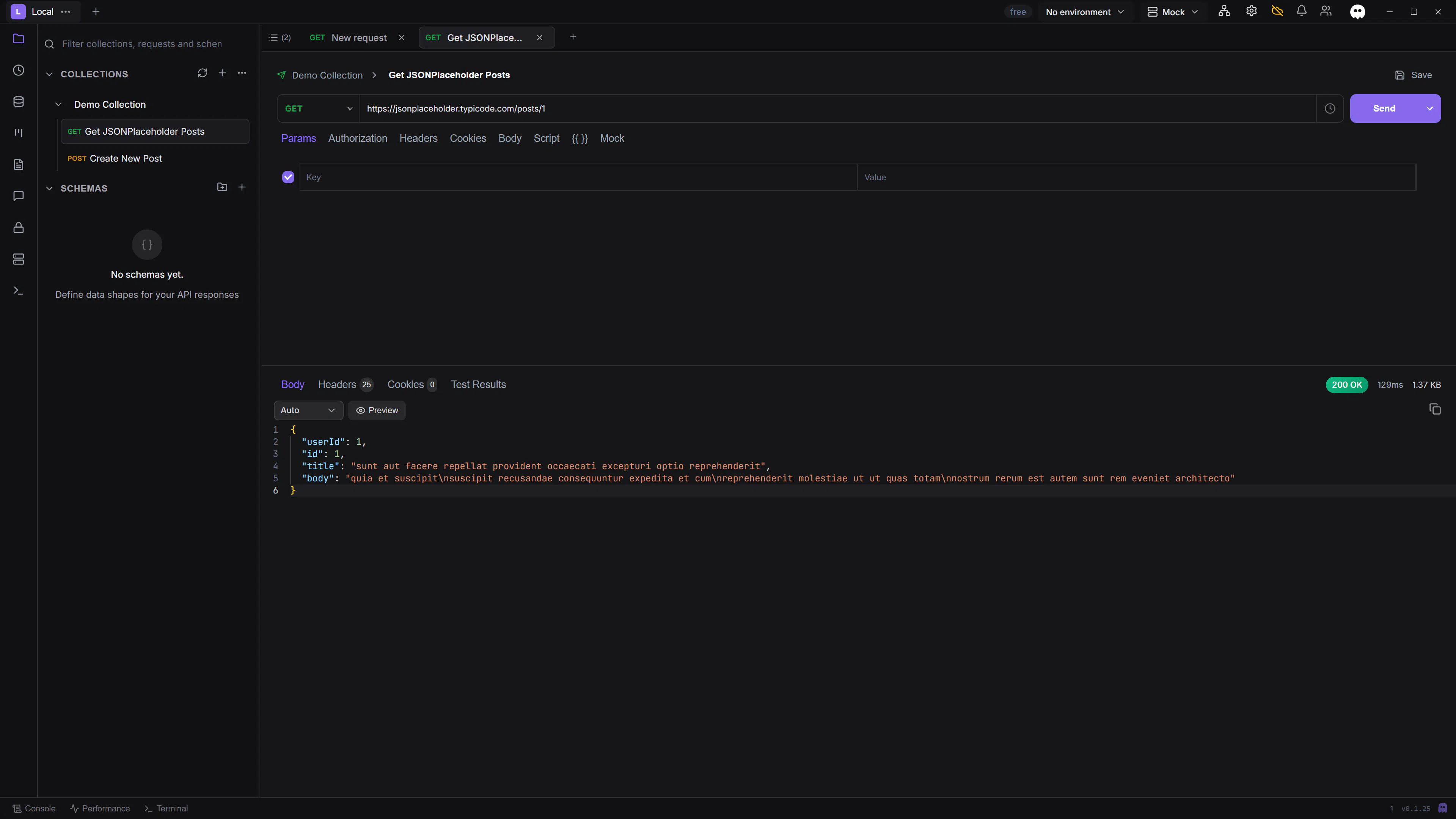Open the response Test Results tab

(x=478, y=384)
